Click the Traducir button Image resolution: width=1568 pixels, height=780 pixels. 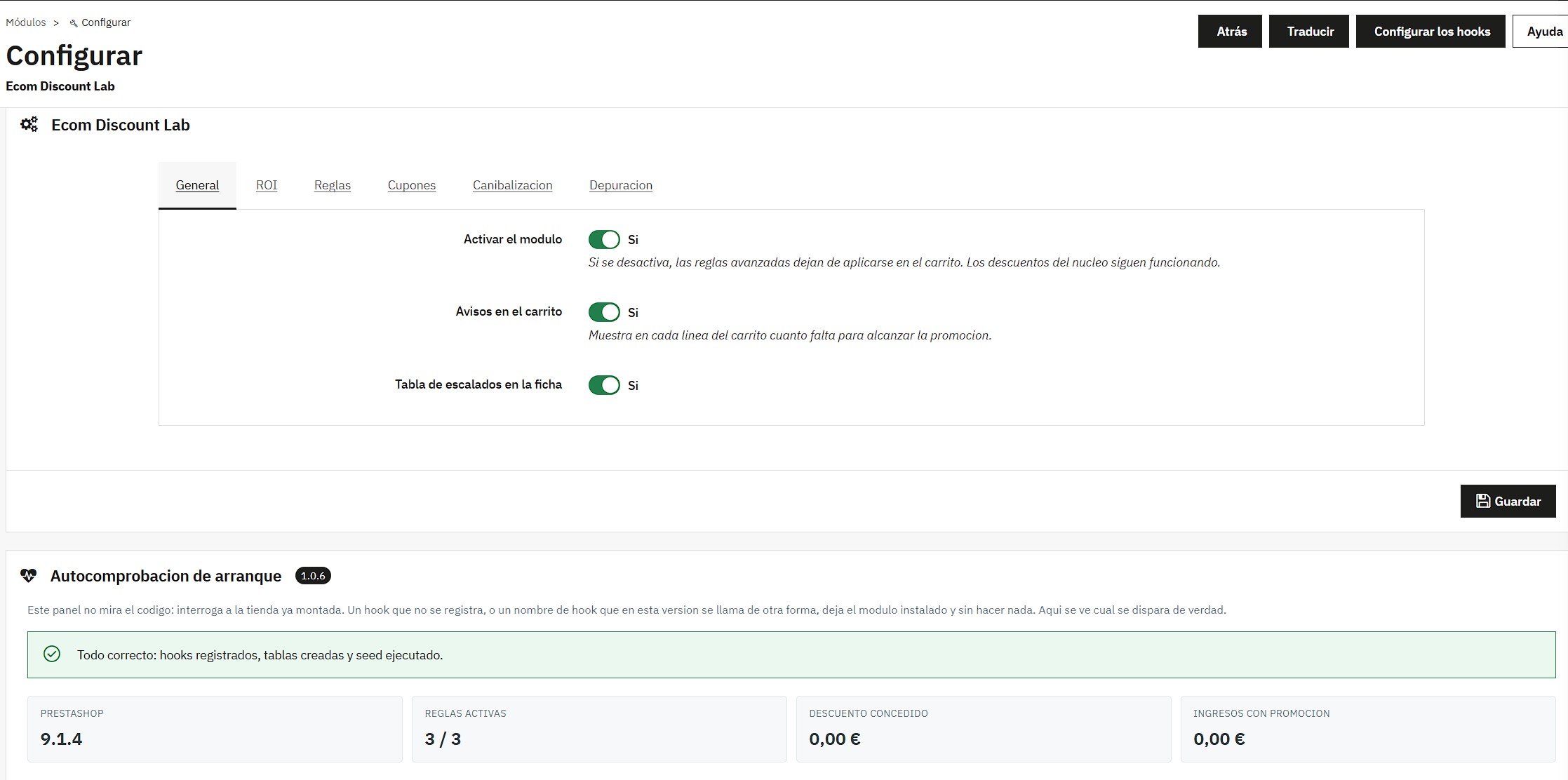[x=1309, y=32]
